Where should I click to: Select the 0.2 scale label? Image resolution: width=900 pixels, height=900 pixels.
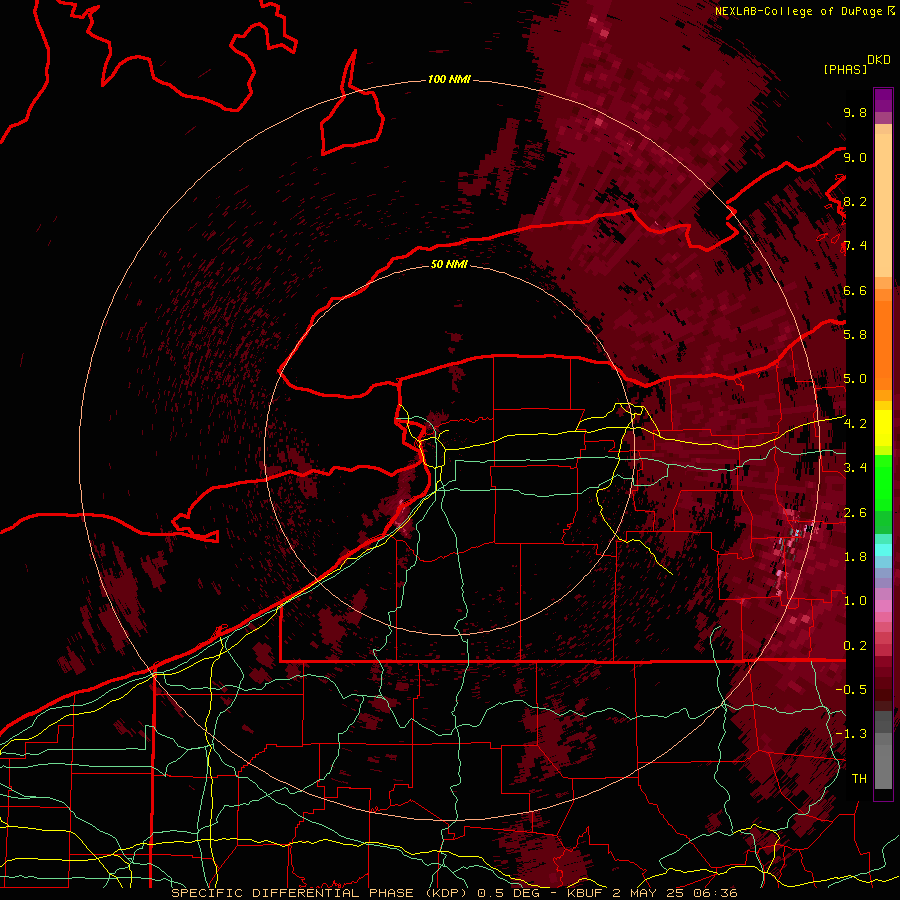855,646
